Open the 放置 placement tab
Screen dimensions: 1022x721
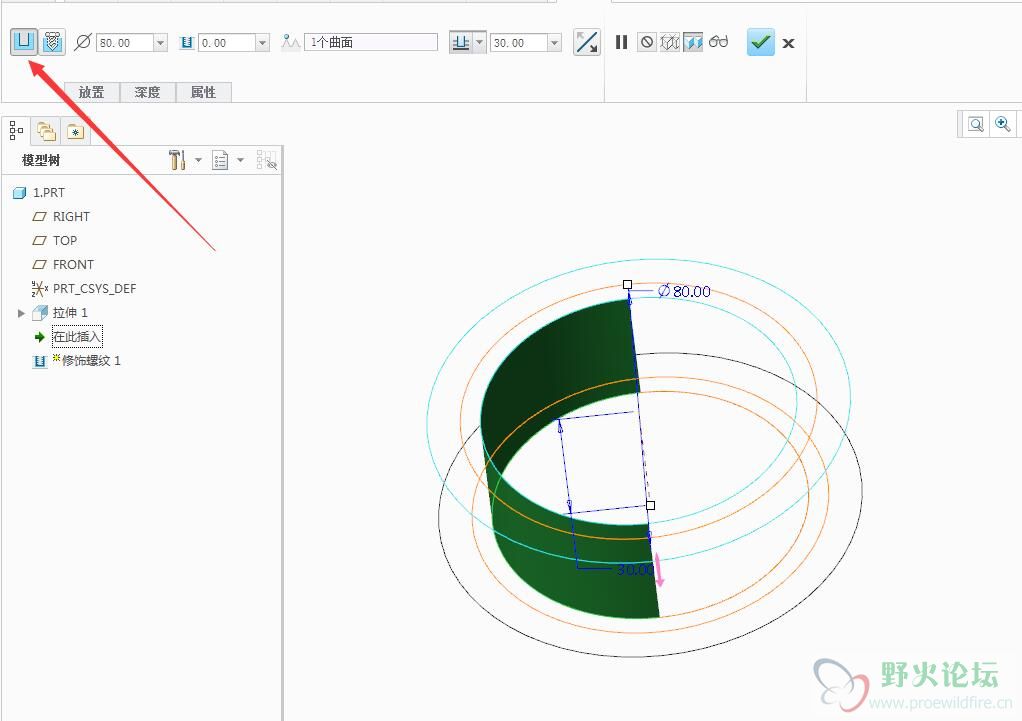pyautogui.click(x=91, y=93)
